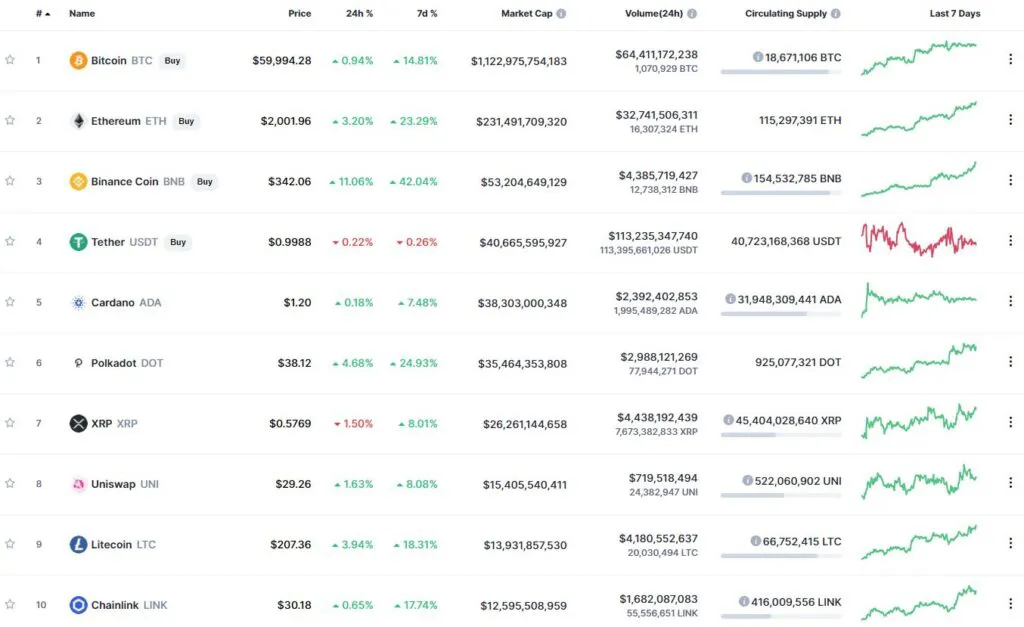The width and height of the screenshot is (1024, 627).
Task: Click the Chainlink logo icon
Action: pyautogui.click(x=78, y=605)
